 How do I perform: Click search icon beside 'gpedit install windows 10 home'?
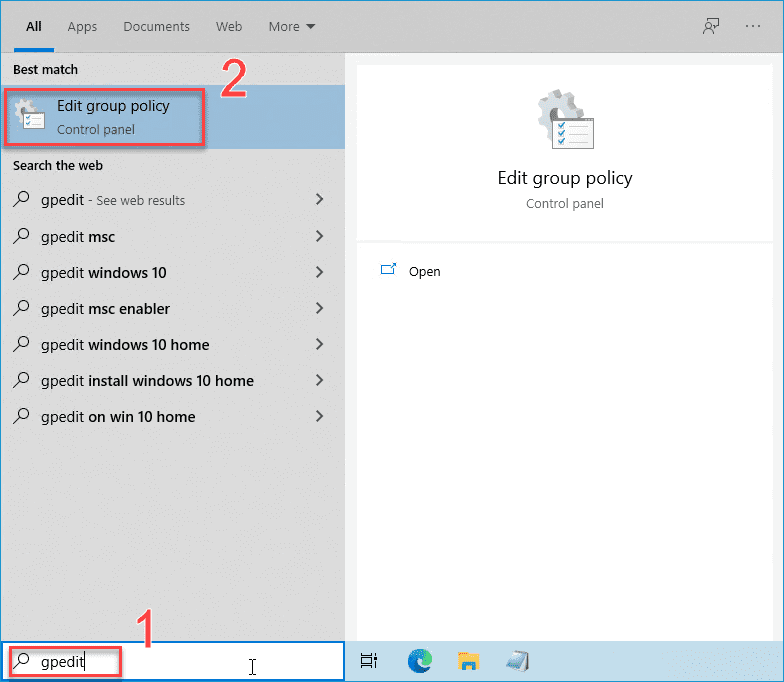22,380
